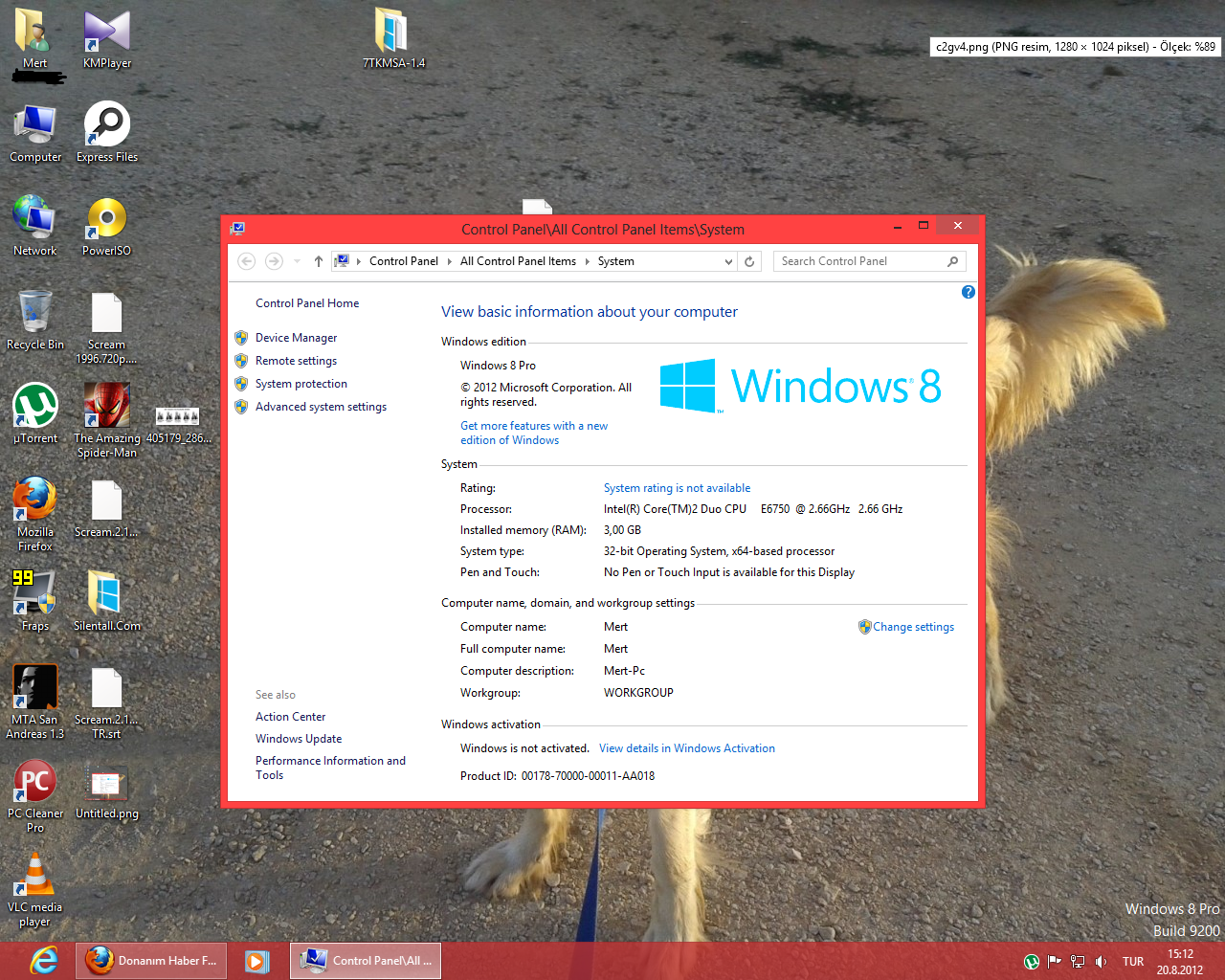Launch Fraps from the desktop
The image size is (1225, 980).
35,601
